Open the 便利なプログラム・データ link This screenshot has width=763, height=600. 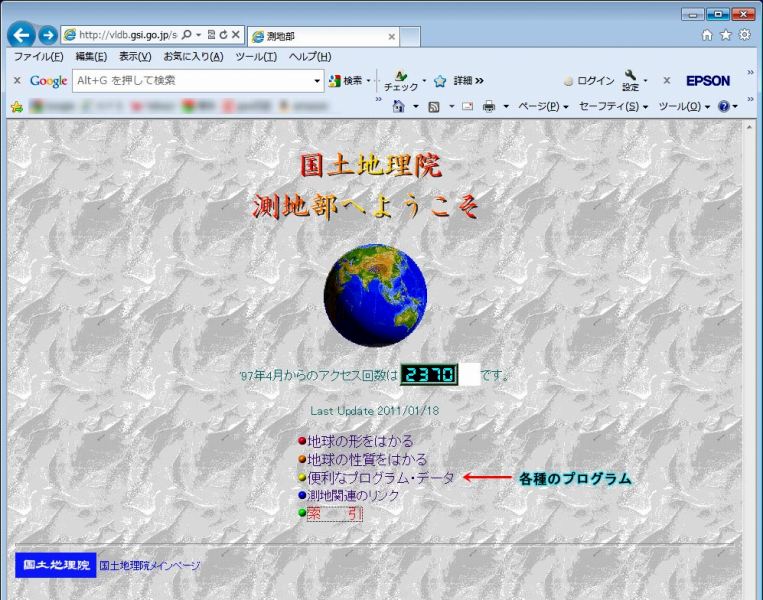(380, 478)
